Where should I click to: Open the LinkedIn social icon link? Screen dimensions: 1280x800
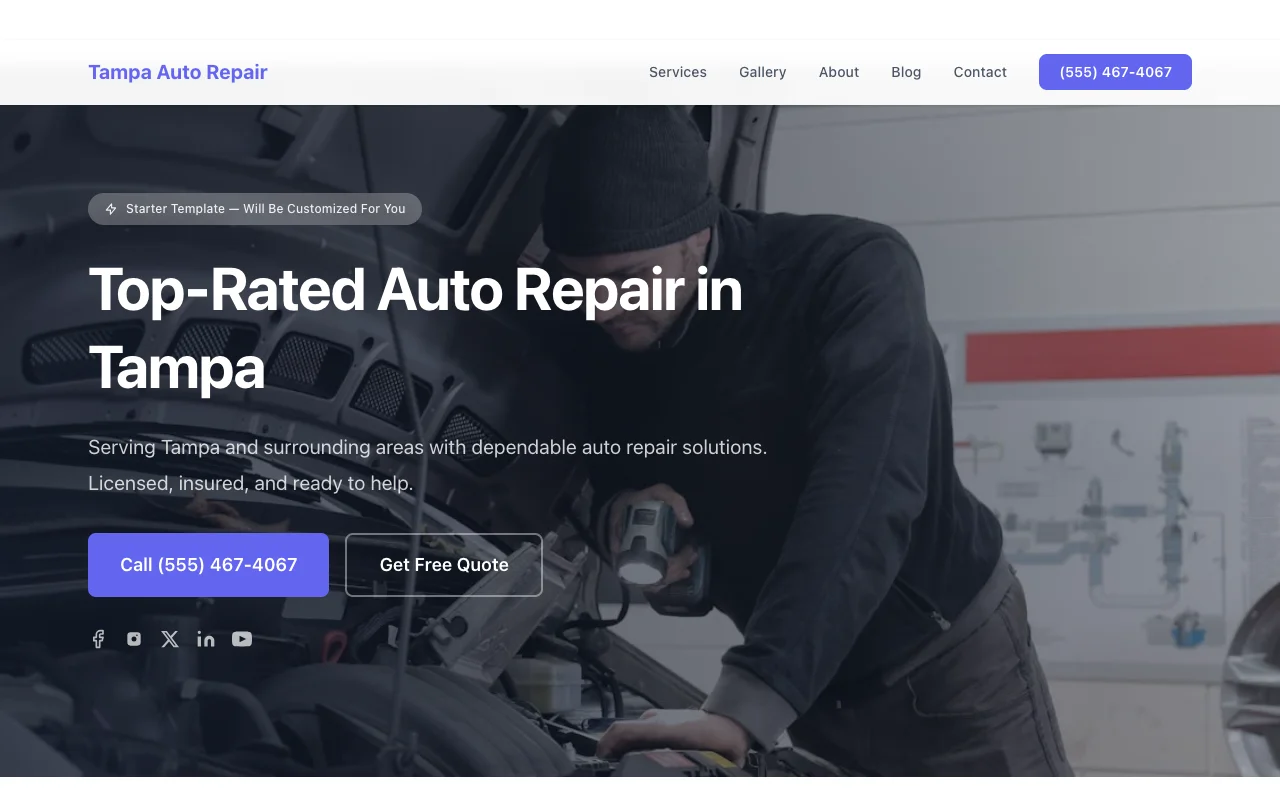(206, 639)
